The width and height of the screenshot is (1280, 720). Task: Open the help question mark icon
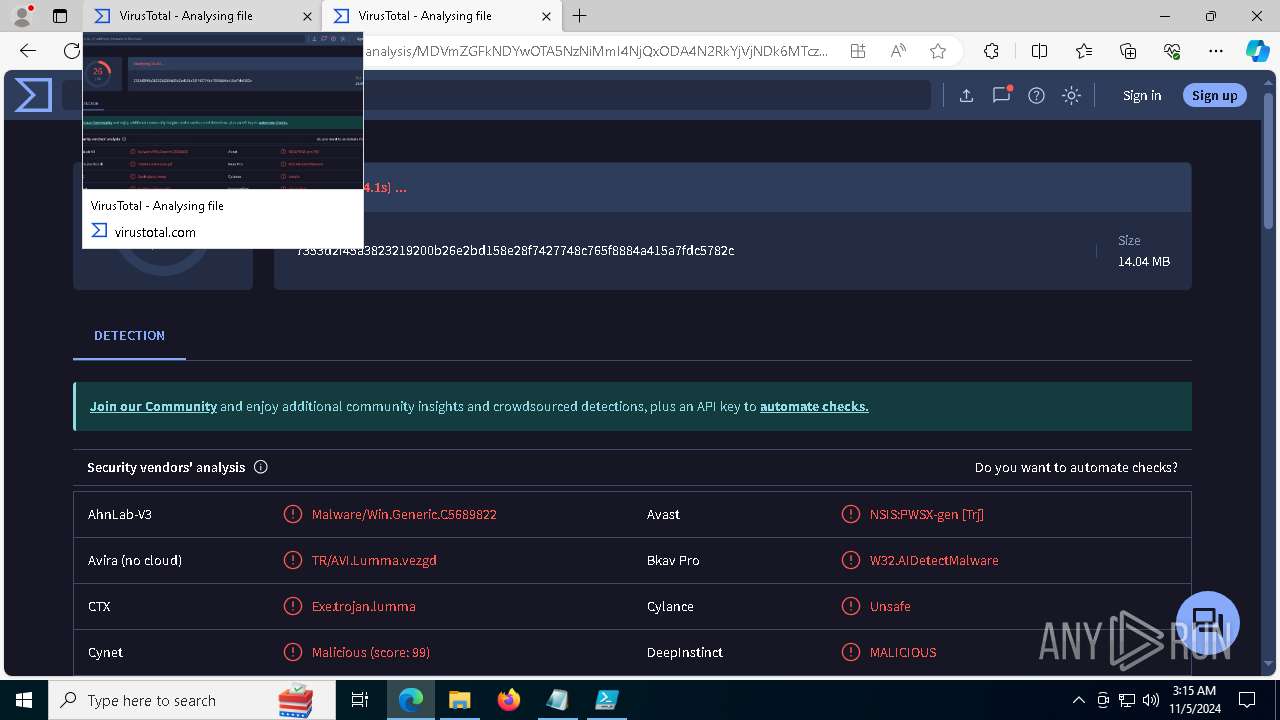click(1036, 95)
